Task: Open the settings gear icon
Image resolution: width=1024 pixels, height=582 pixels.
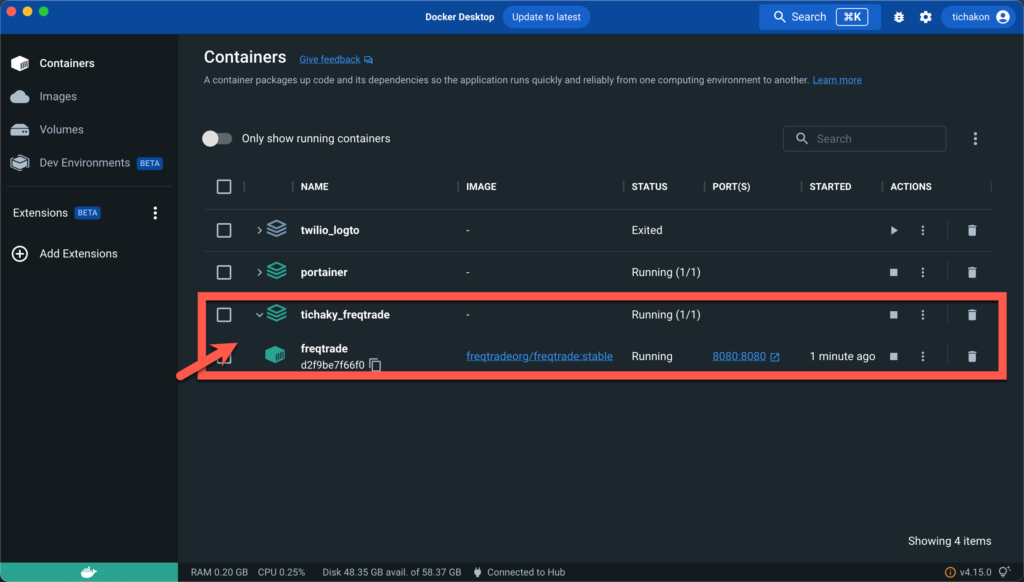Action: [x=925, y=18]
